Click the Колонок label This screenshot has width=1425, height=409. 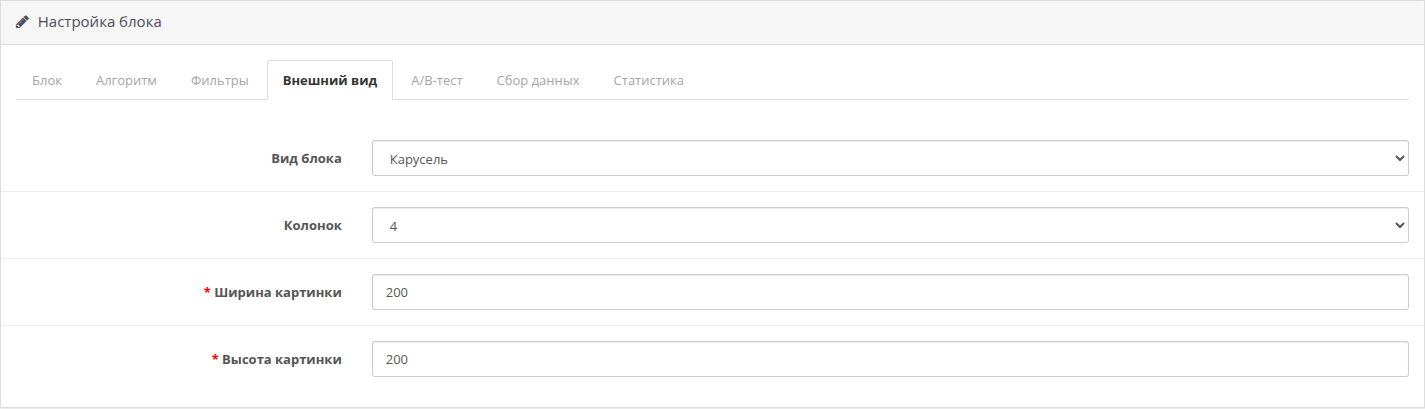coord(313,225)
